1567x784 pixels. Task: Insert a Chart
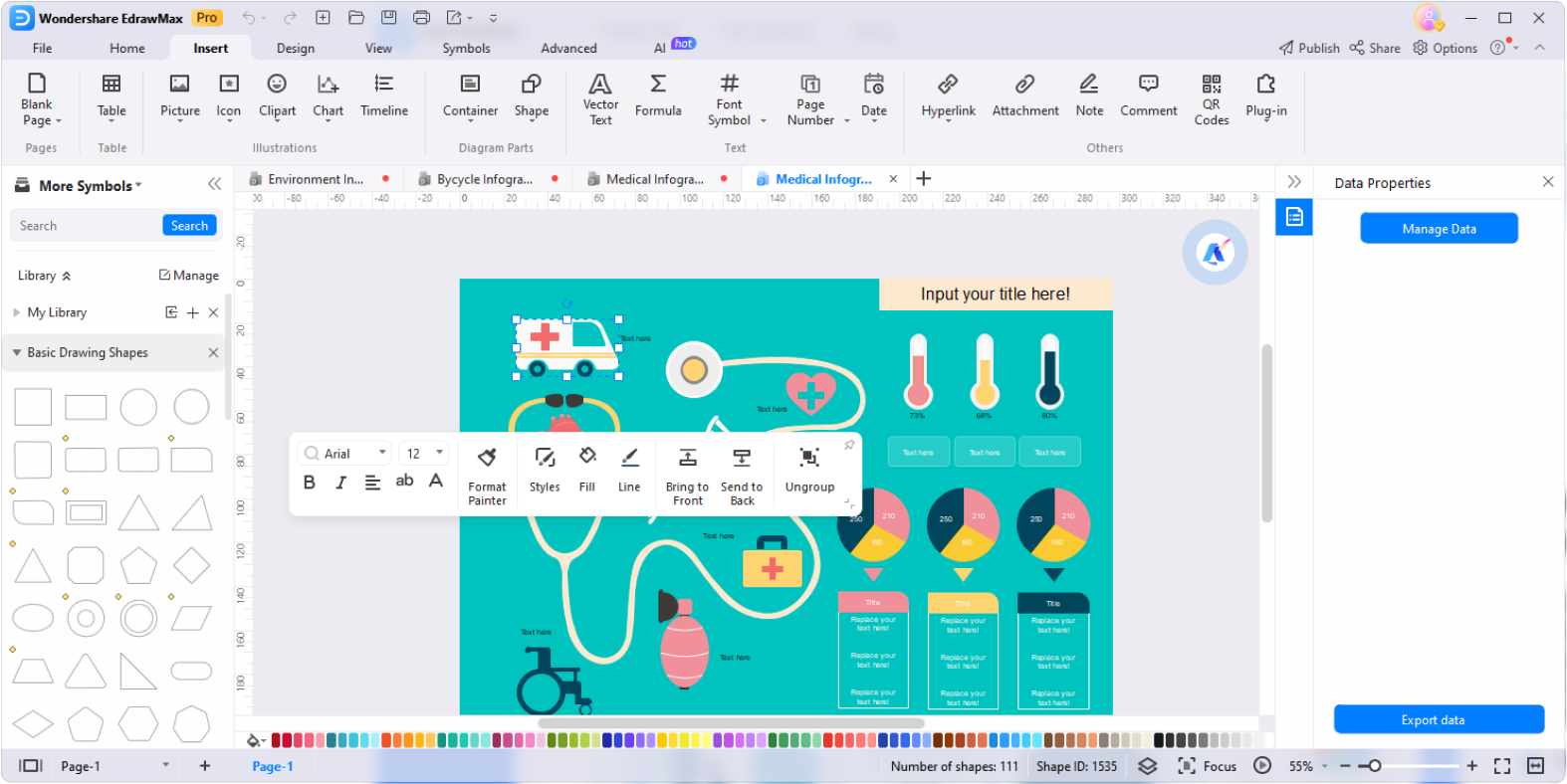pos(328,97)
